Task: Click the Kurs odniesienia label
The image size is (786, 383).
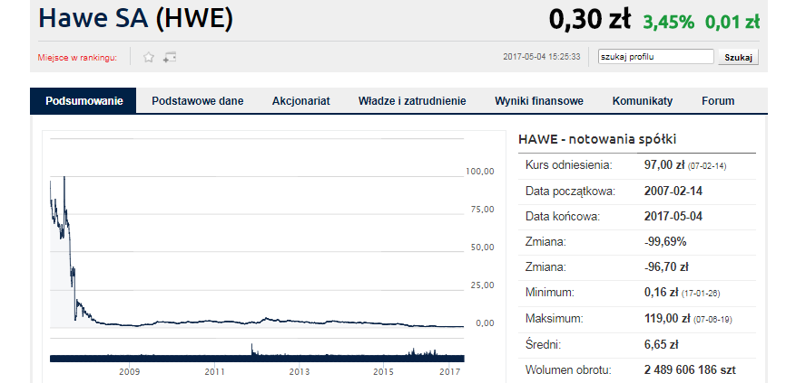Action: tap(569, 165)
